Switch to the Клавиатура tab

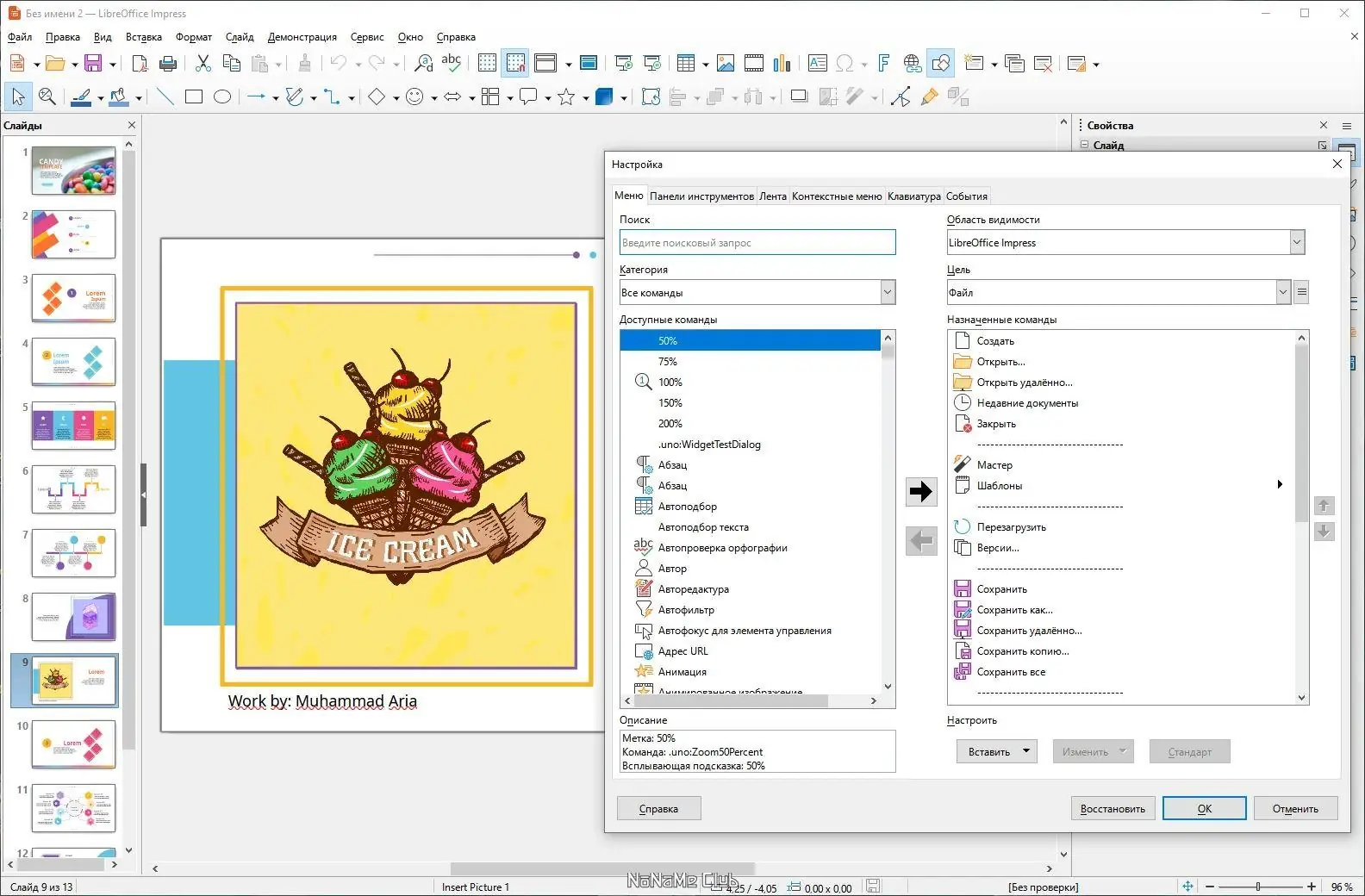click(913, 196)
